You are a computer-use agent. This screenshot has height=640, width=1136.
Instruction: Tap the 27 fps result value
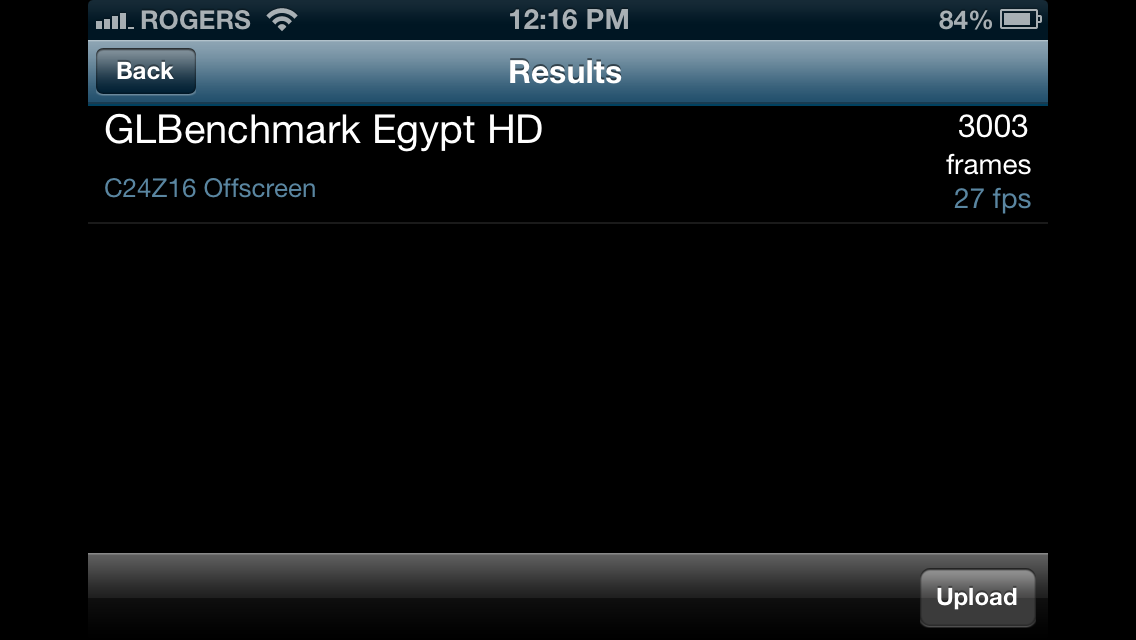click(x=992, y=199)
